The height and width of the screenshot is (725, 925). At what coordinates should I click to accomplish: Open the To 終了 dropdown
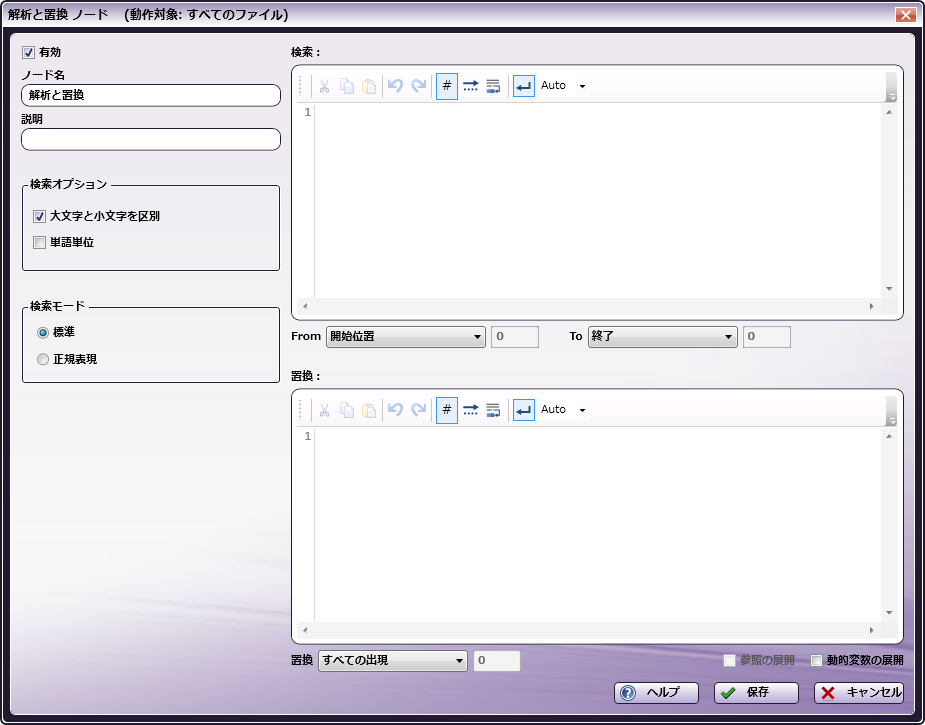(x=662, y=337)
